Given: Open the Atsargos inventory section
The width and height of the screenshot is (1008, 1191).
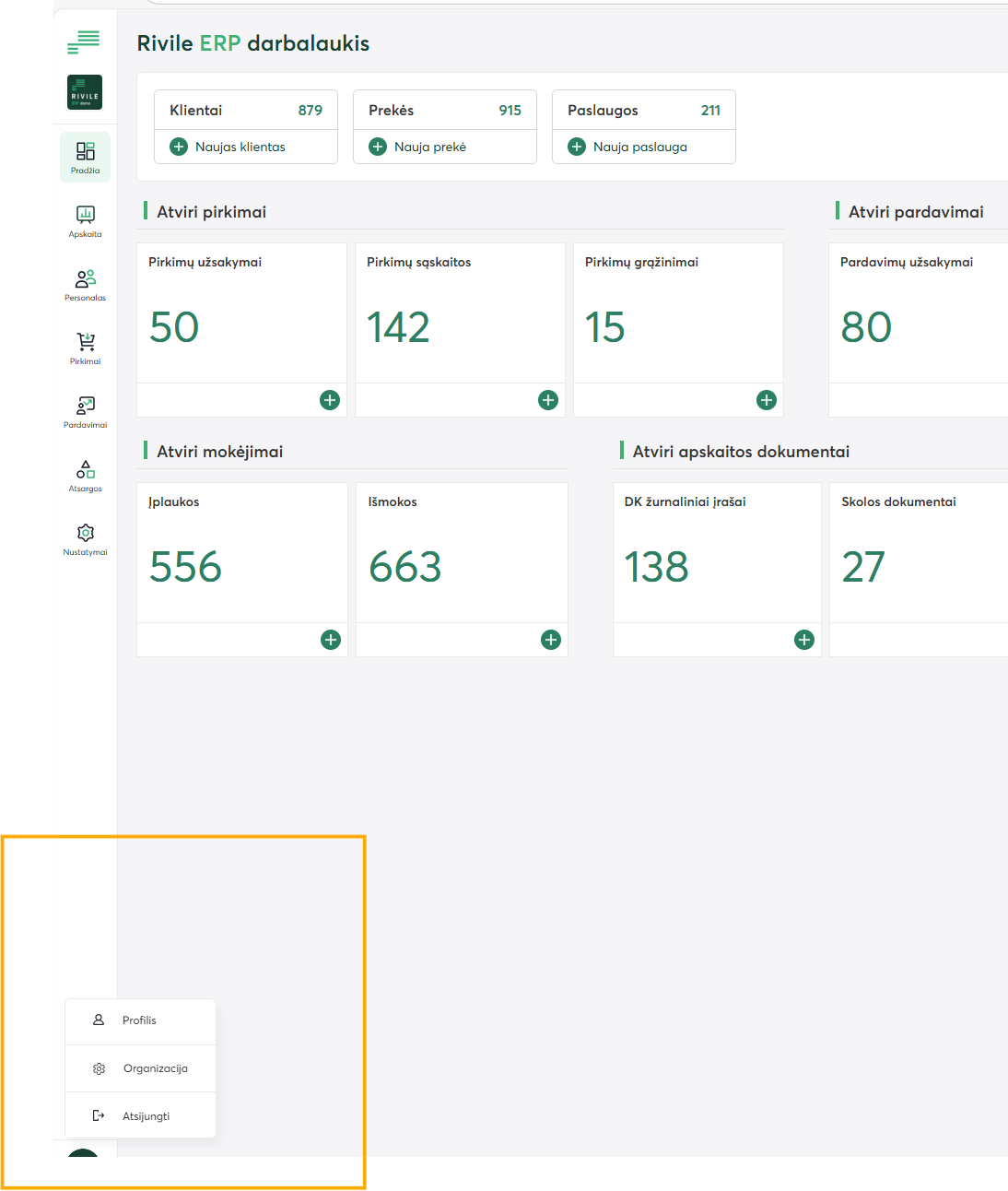Looking at the screenshot, I should pyautogui.click(x=85, y=476).
